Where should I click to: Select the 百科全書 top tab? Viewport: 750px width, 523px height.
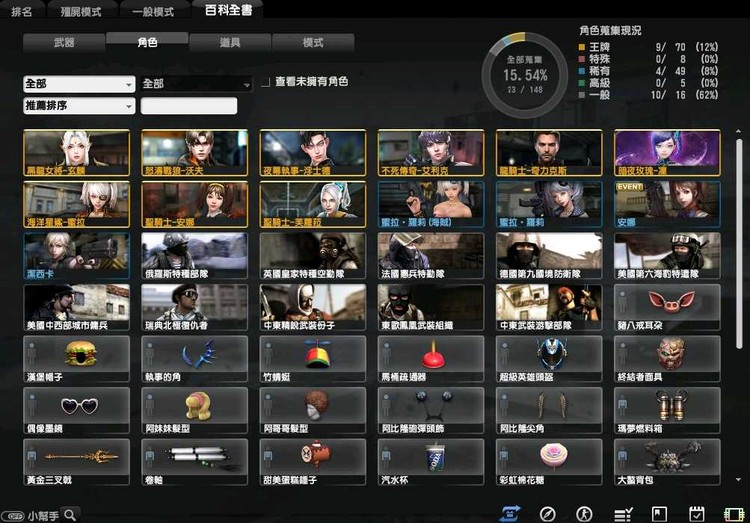click(x=228, y=10)
